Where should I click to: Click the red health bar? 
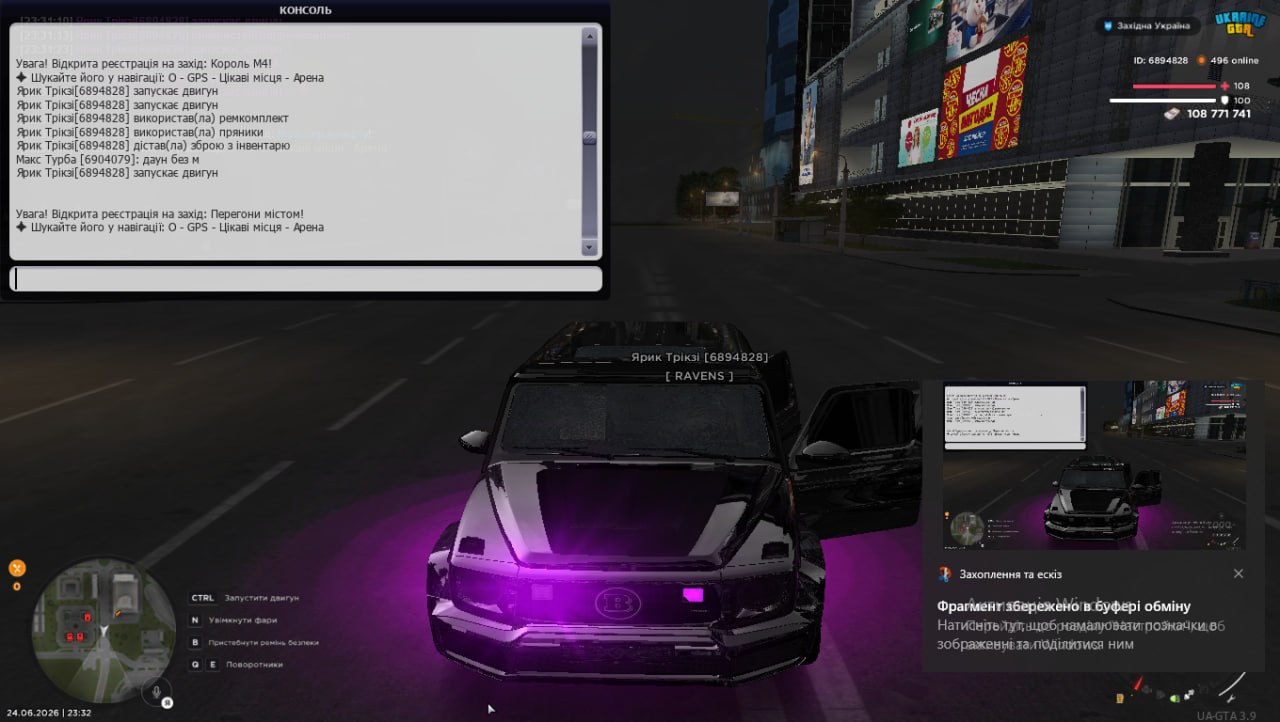[x=1174, y=86]
